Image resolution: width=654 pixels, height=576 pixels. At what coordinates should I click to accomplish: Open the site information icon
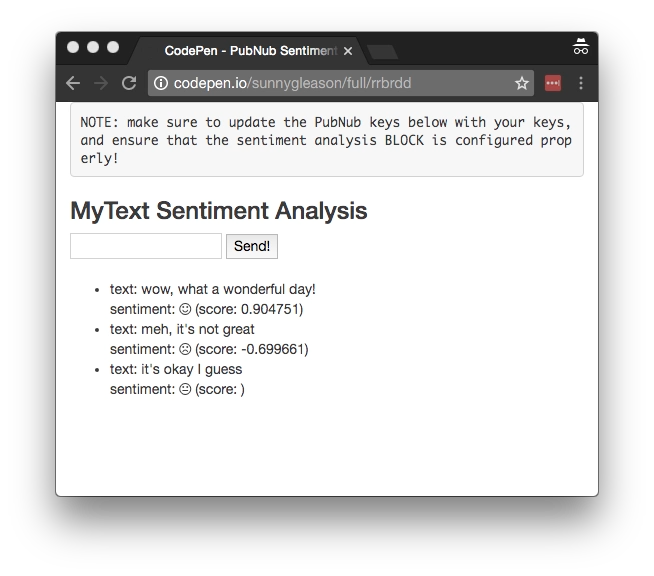click(x=161, y=83)
